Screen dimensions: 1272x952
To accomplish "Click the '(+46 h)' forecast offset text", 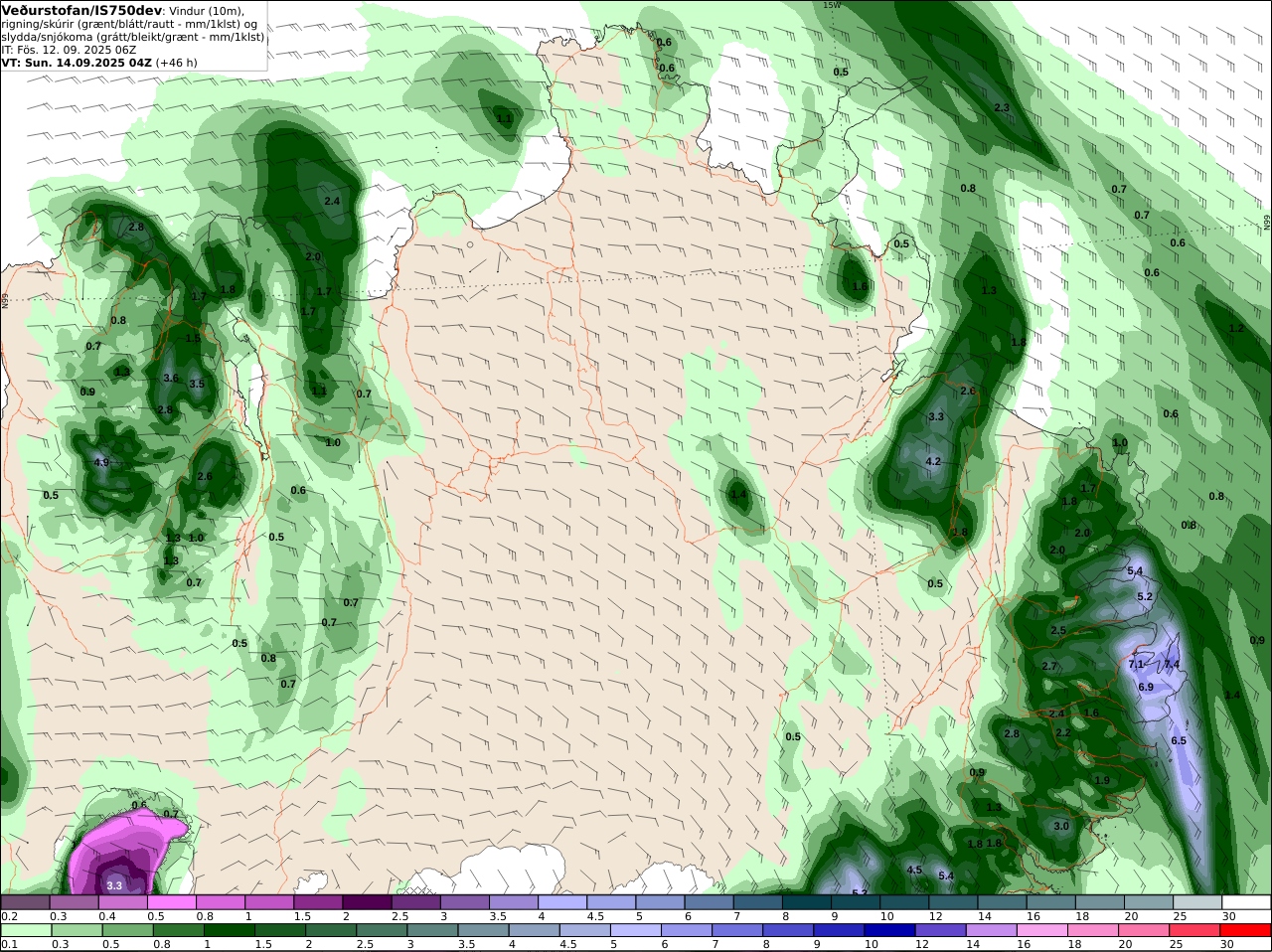I will point(177,63).
